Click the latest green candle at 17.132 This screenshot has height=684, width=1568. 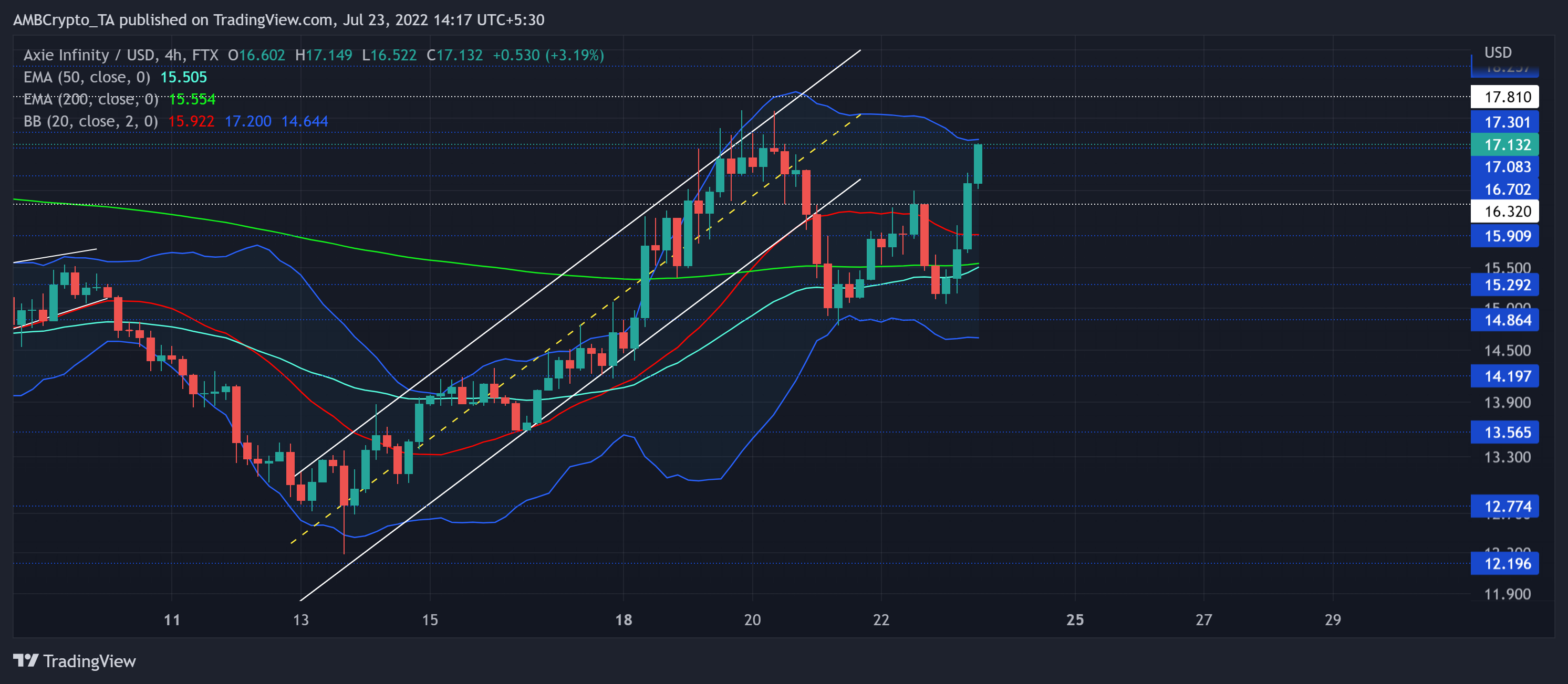[978, 164]
